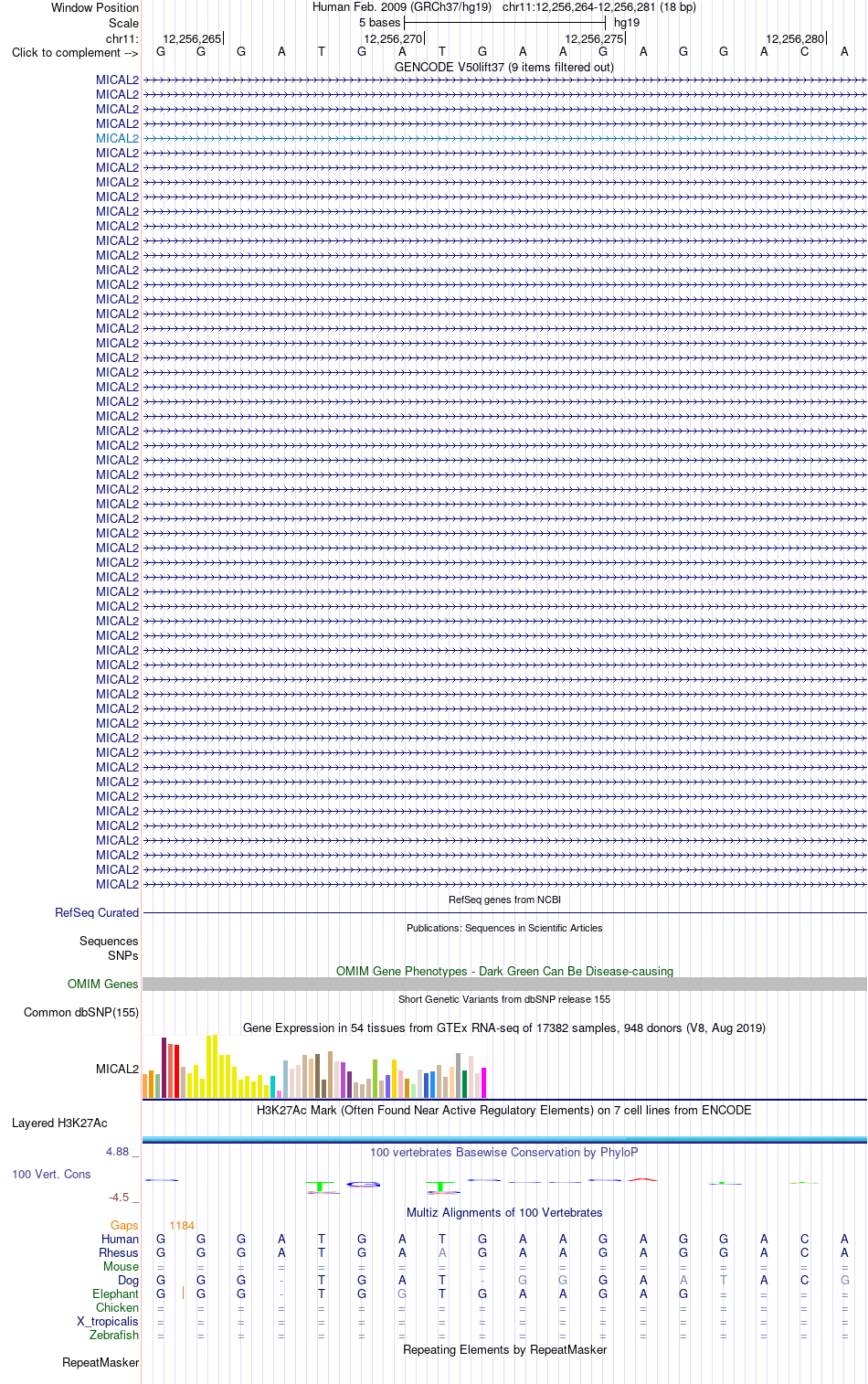868x1384 pixels.
Task: Click the GENCODE V50lift37 track title
Action: pos(504,67)
